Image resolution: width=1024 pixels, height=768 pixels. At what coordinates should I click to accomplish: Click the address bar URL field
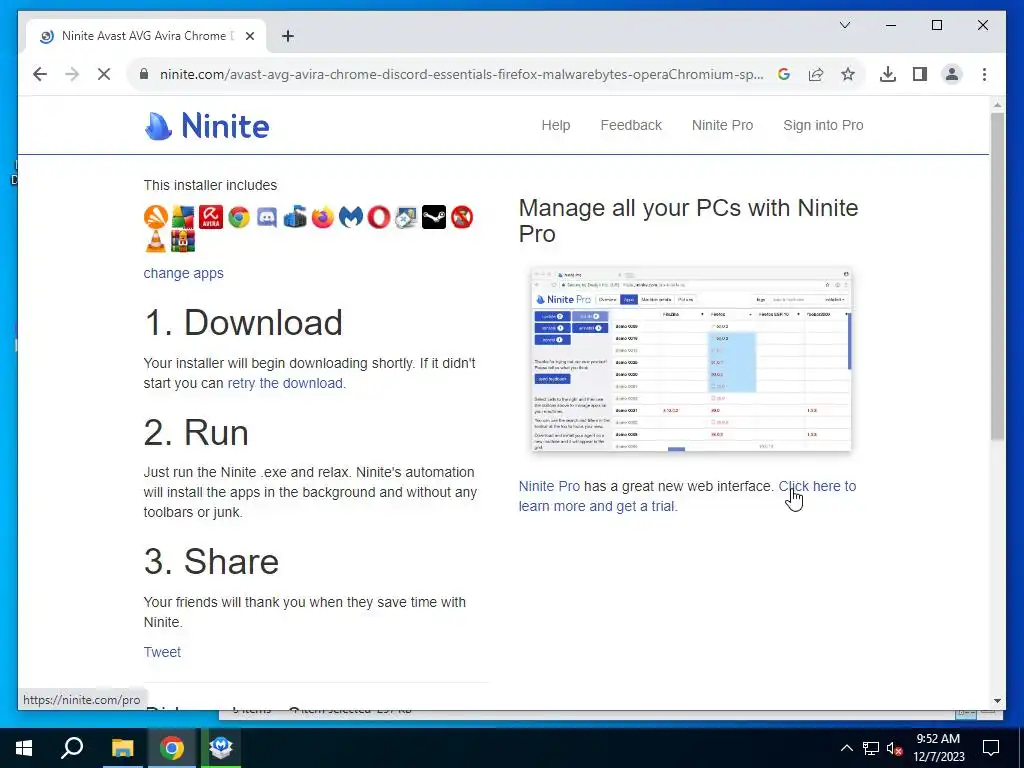(461, 74)
